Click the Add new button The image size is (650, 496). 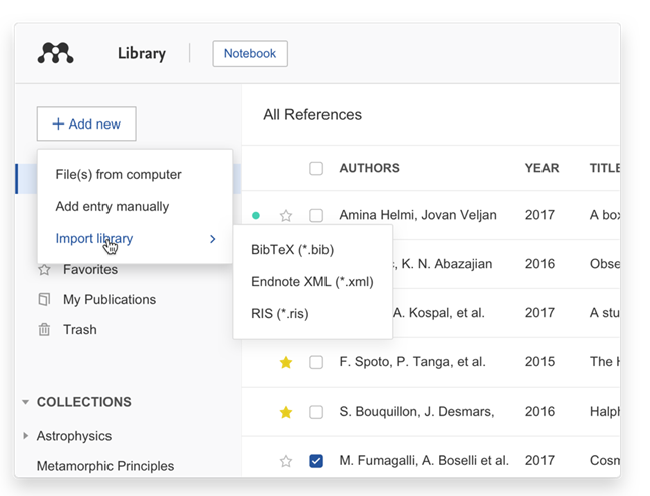pyautogui.click(x=86, y=124)
